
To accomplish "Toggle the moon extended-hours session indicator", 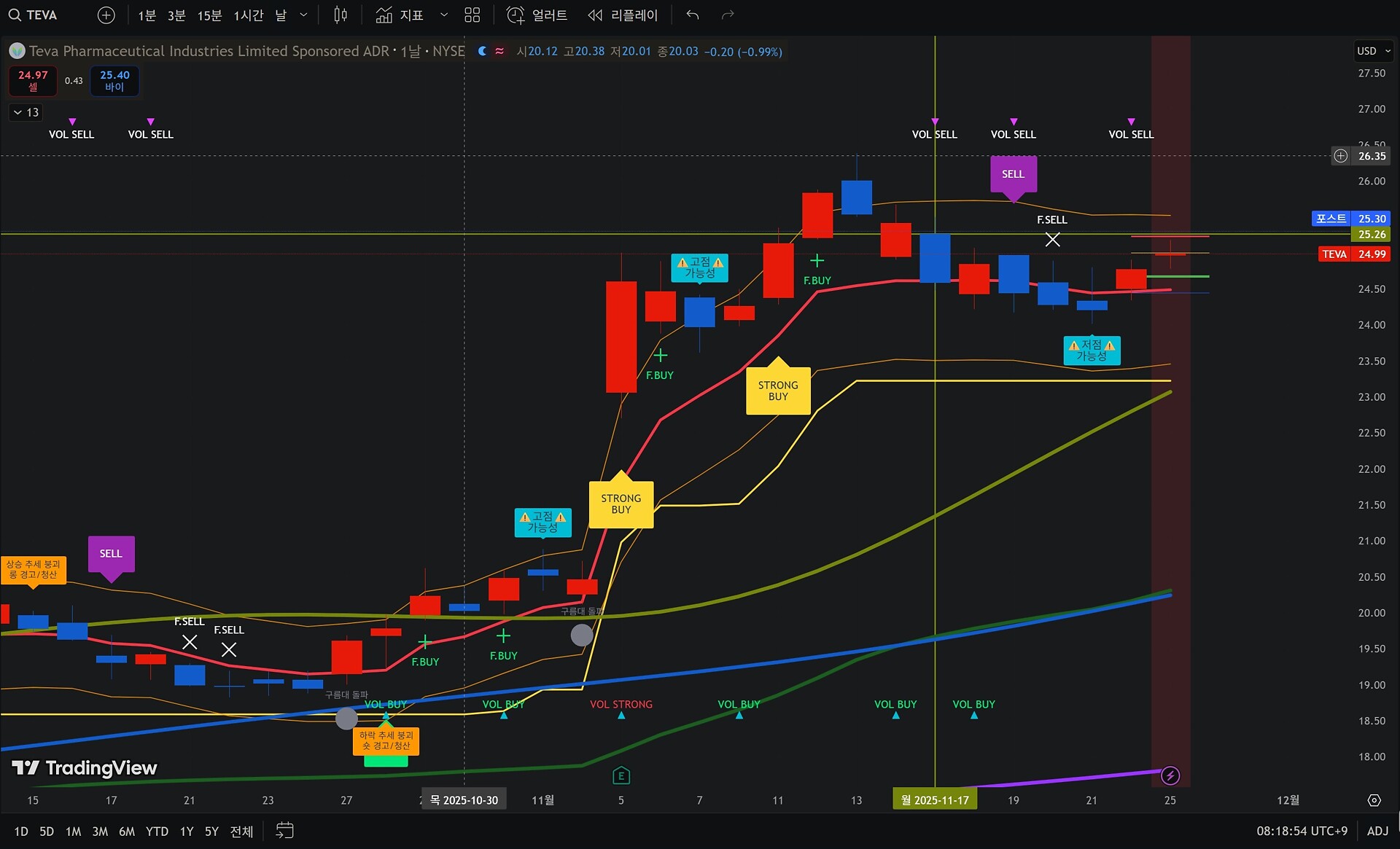I will pyautogui.click(x=482, y=51).
